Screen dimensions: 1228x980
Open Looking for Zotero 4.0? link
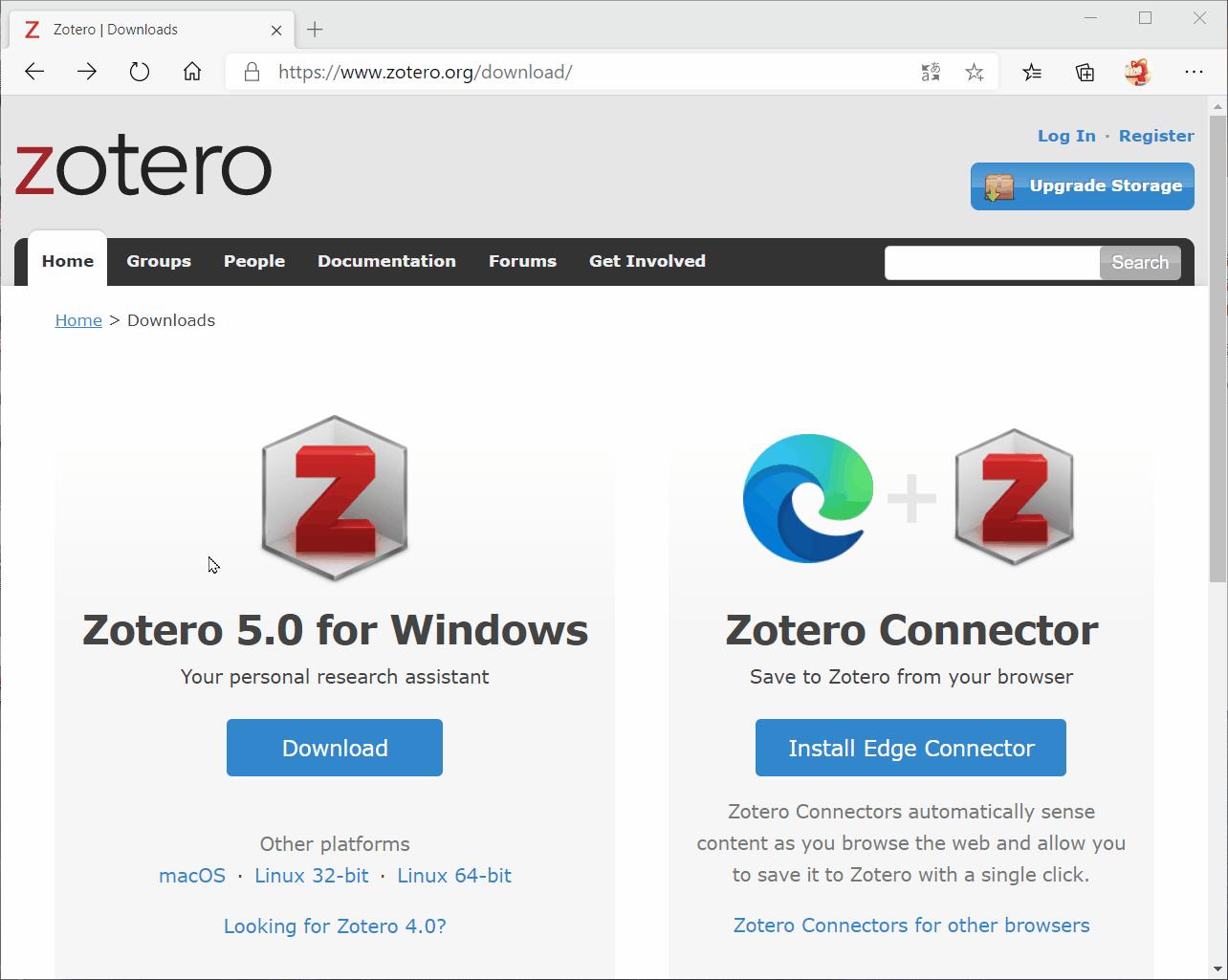(335, 926)
